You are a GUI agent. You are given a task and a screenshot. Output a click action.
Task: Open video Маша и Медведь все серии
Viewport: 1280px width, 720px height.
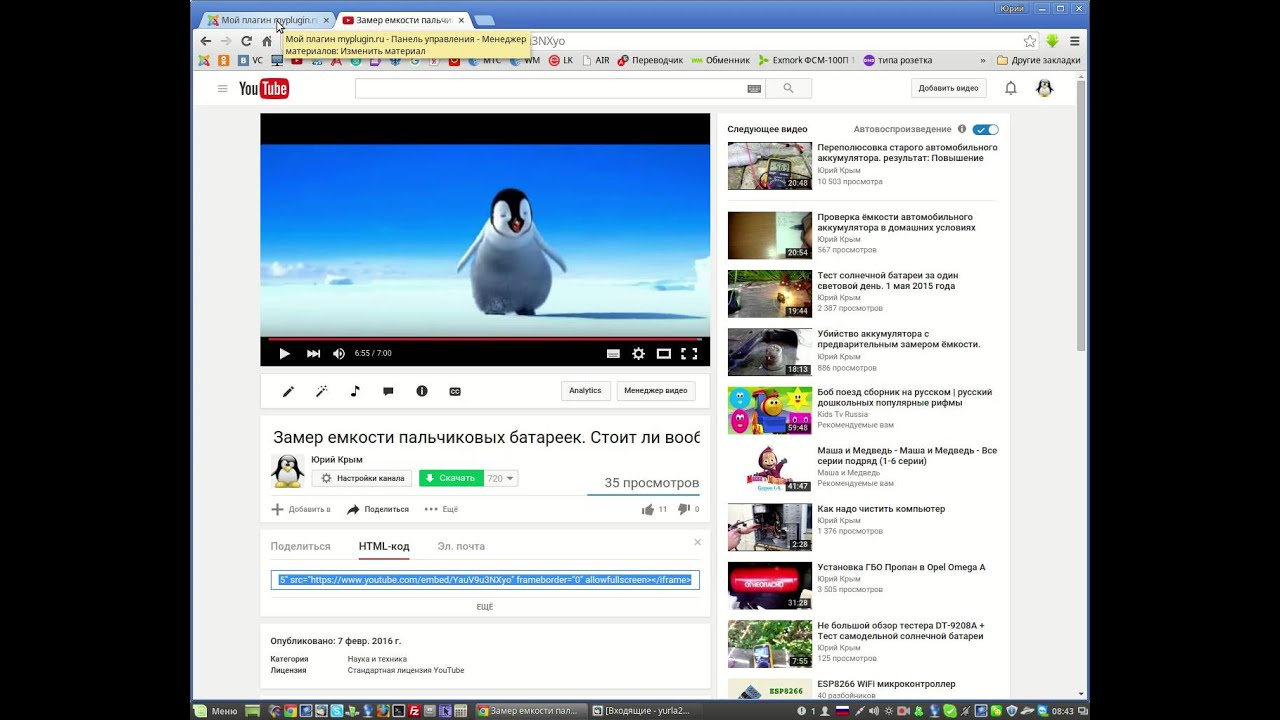(907, 456)
